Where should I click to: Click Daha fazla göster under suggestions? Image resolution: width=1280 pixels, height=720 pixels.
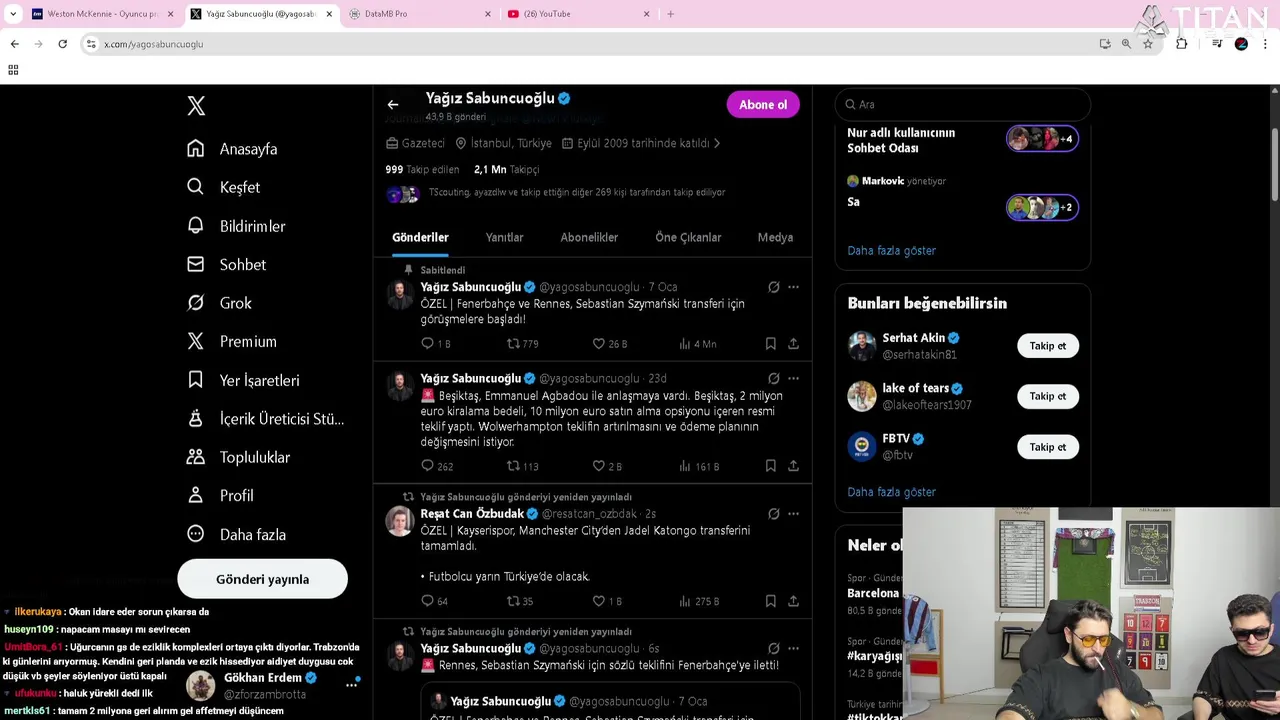[x=891, y=492]
